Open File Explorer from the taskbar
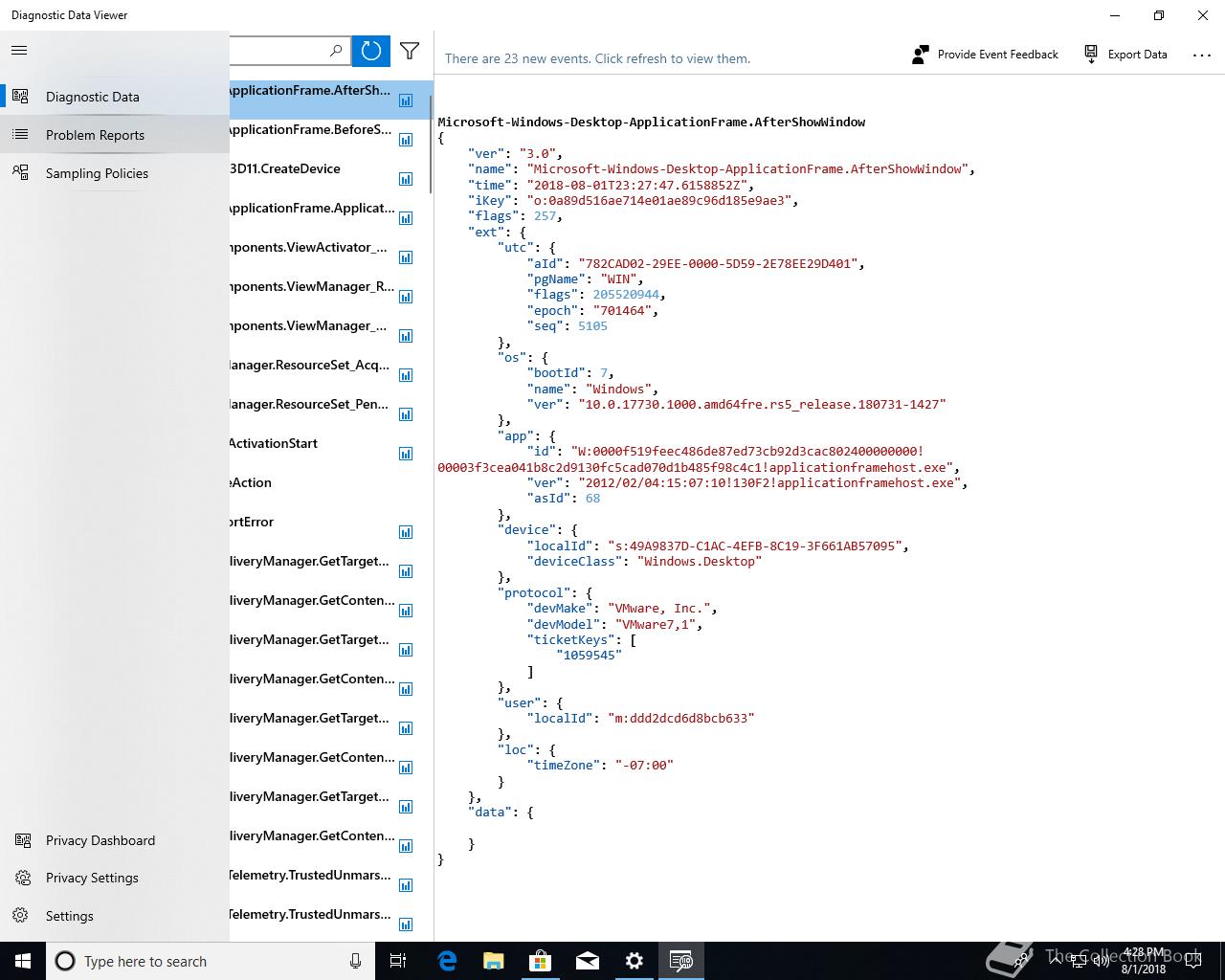The image size is (1225, 980). coord(493,961)
